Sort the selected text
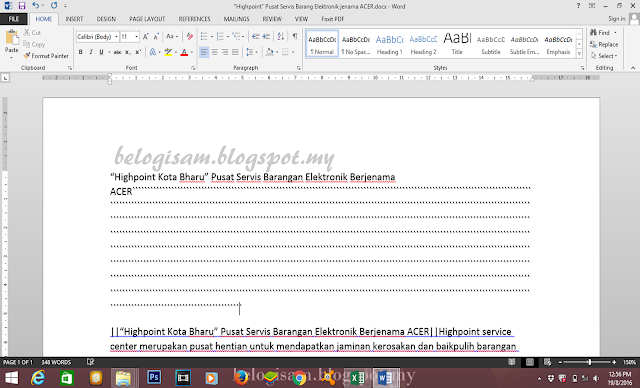Viewport: 640px width, 388px height. tap(281, 37)
